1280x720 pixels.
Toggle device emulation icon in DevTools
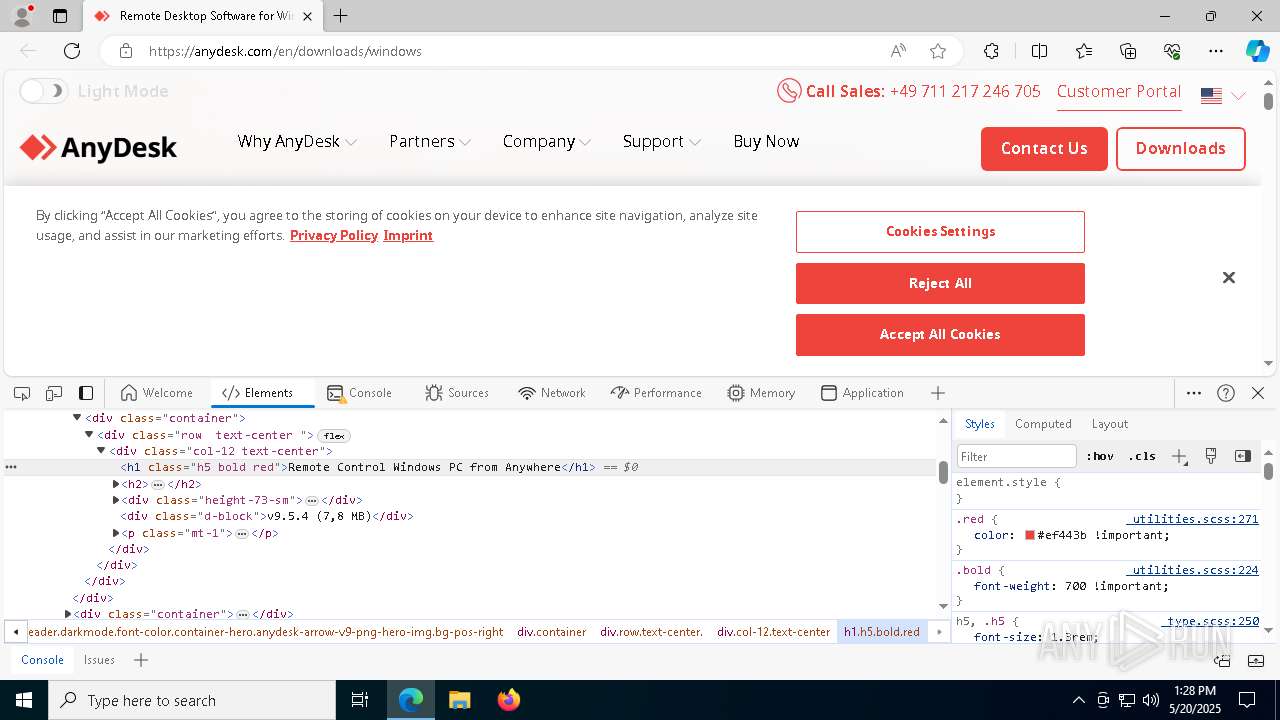[x=54, y=393]
